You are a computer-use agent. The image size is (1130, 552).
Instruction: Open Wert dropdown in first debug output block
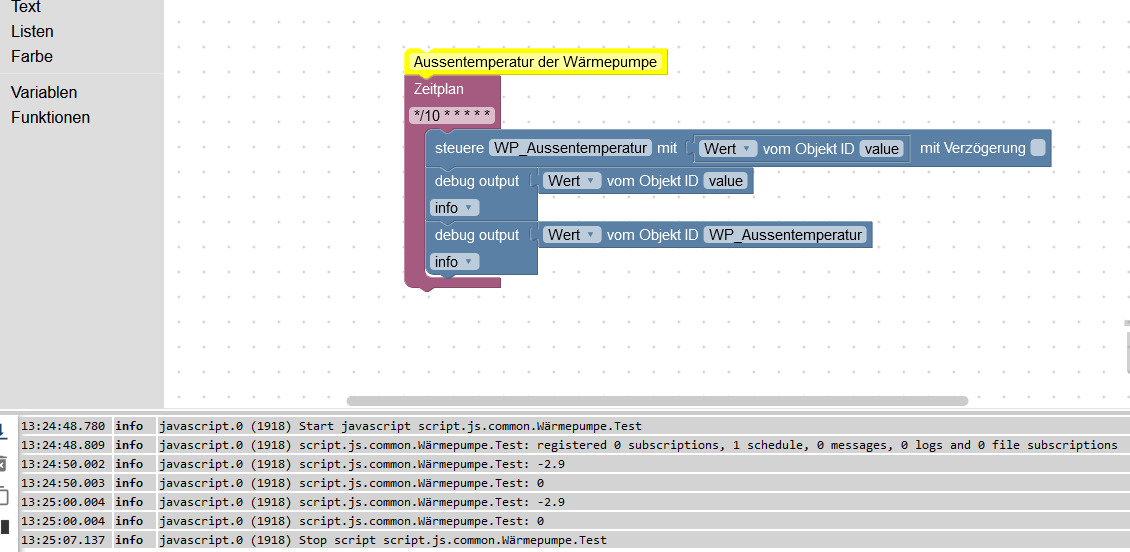coord(572,181)
